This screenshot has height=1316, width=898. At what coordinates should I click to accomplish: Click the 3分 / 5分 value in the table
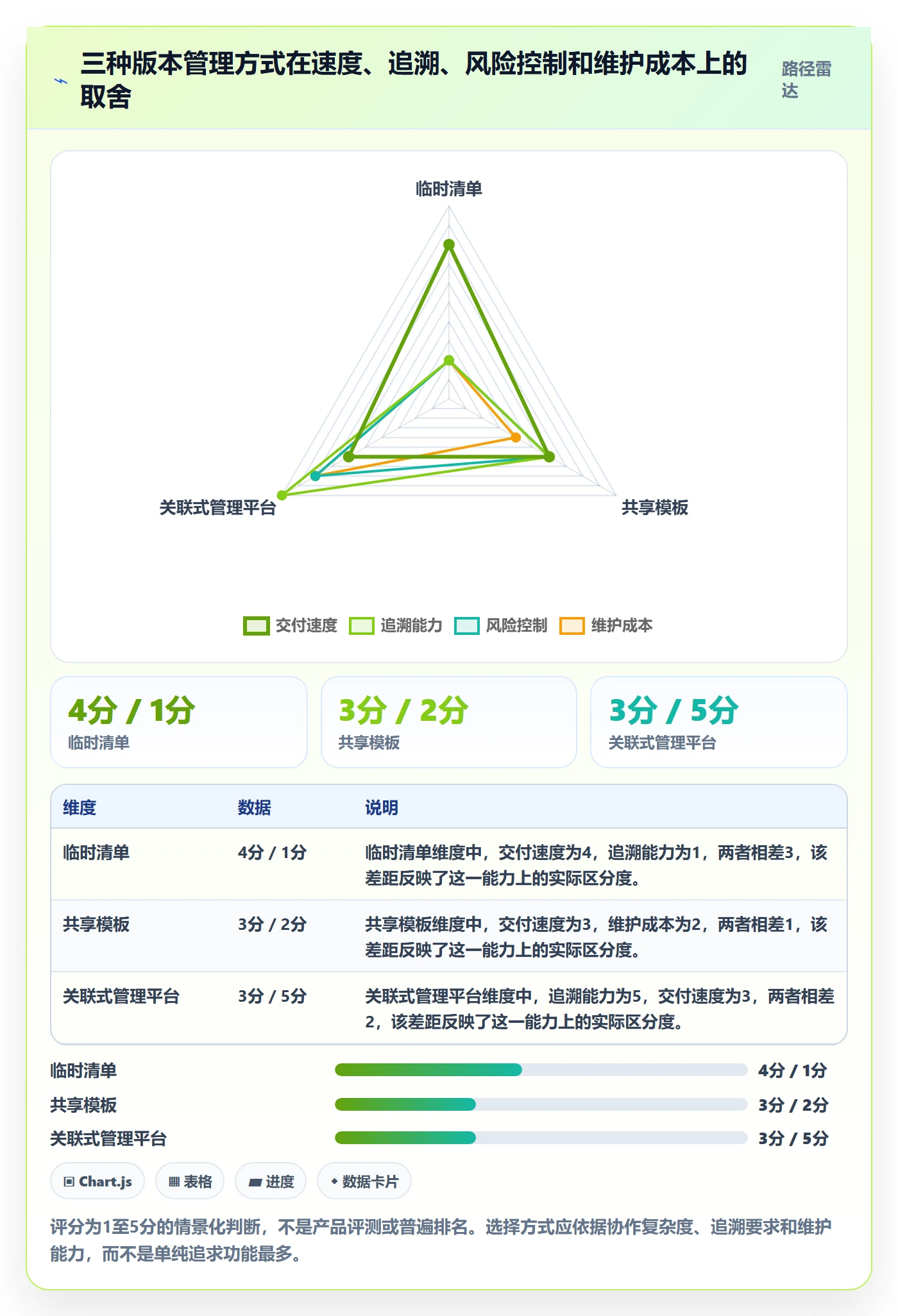tap(273, 997)
